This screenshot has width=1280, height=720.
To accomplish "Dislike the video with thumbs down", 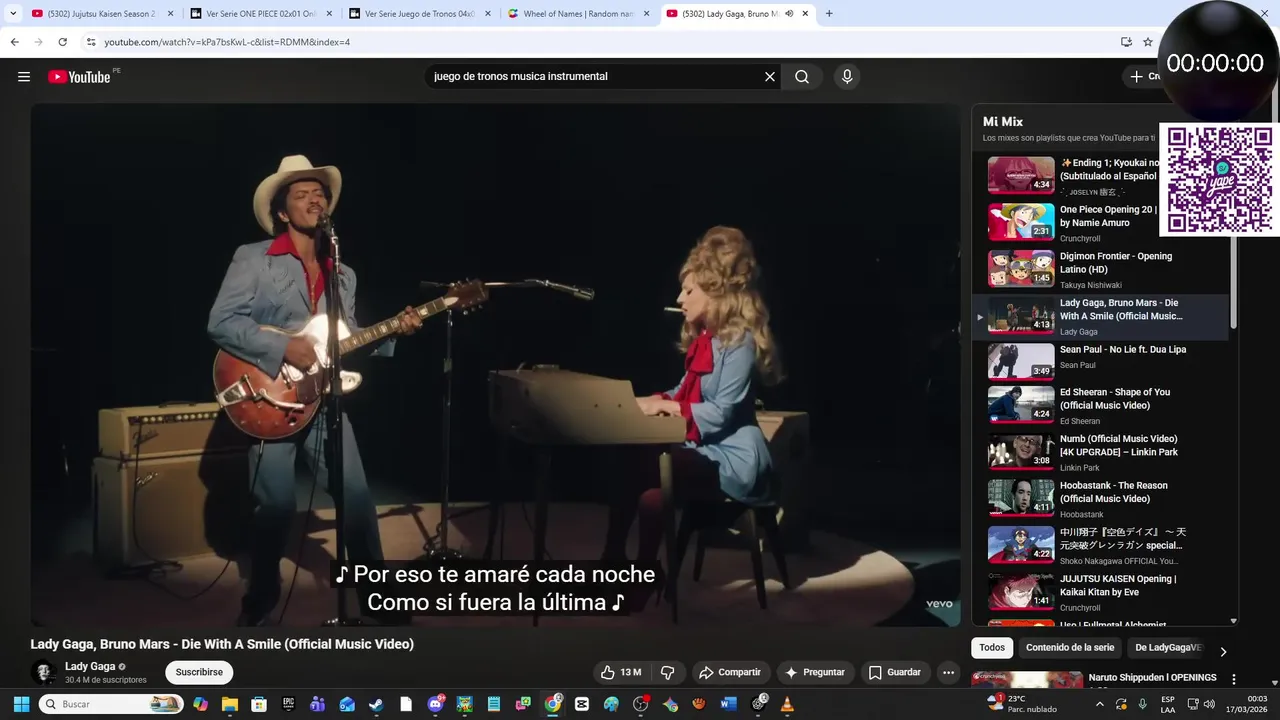I will [667, 672].
